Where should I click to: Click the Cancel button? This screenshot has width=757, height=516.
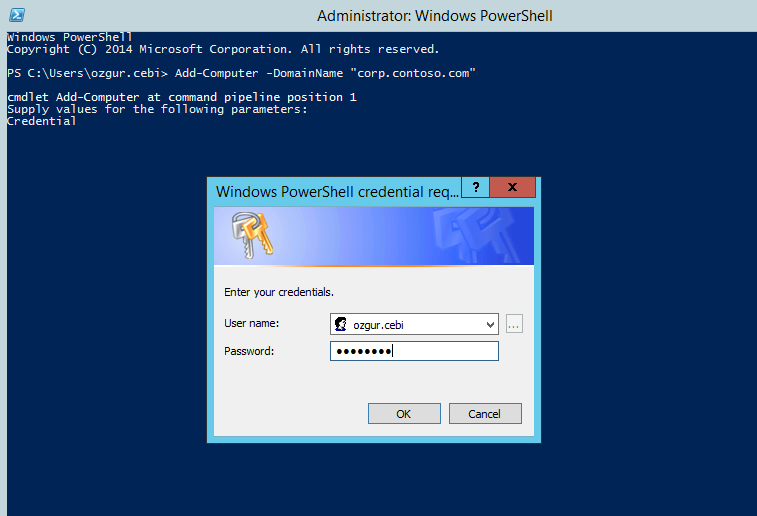tap(485, 414)
